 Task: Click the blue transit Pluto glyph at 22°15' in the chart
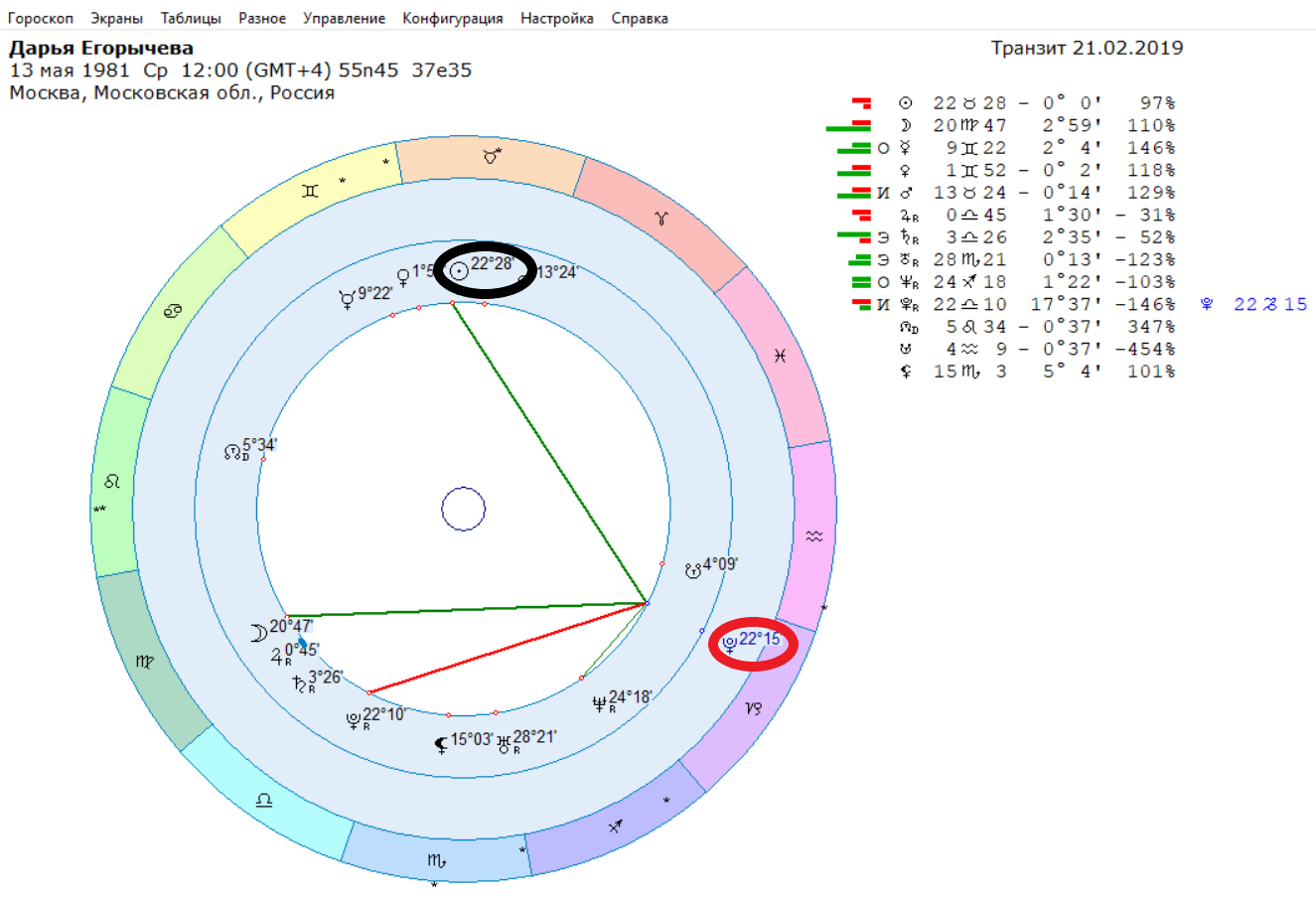730,644
